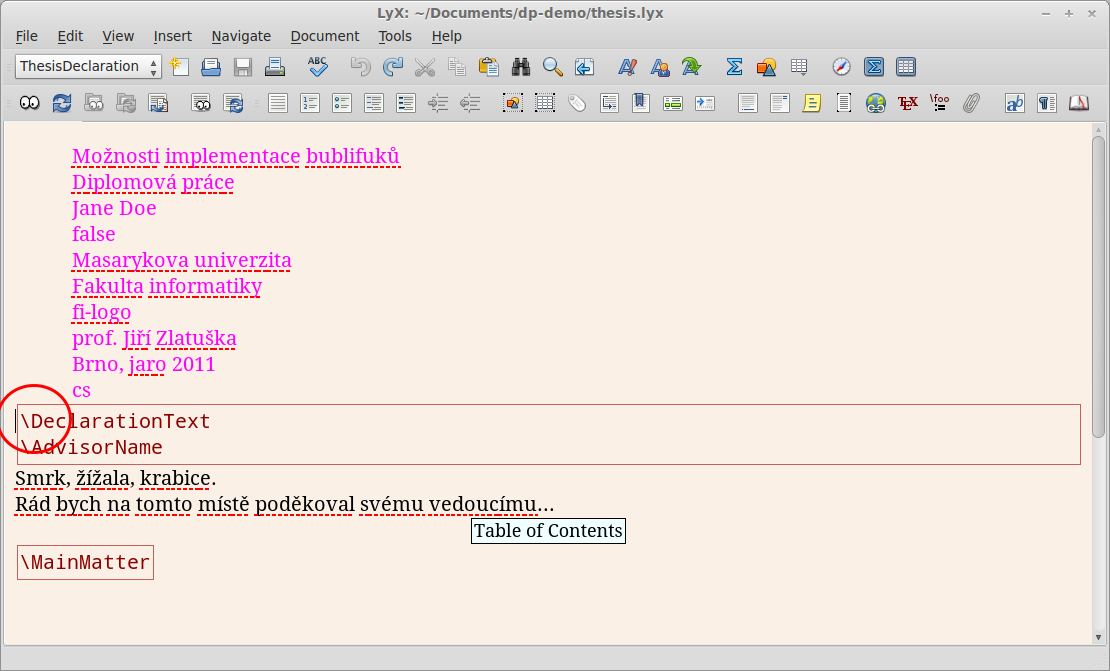Image resolution: width=1110 pixels, height=671 pixels.
Task: Insert a math macro \foo
Action: click(x=939, y=103)
